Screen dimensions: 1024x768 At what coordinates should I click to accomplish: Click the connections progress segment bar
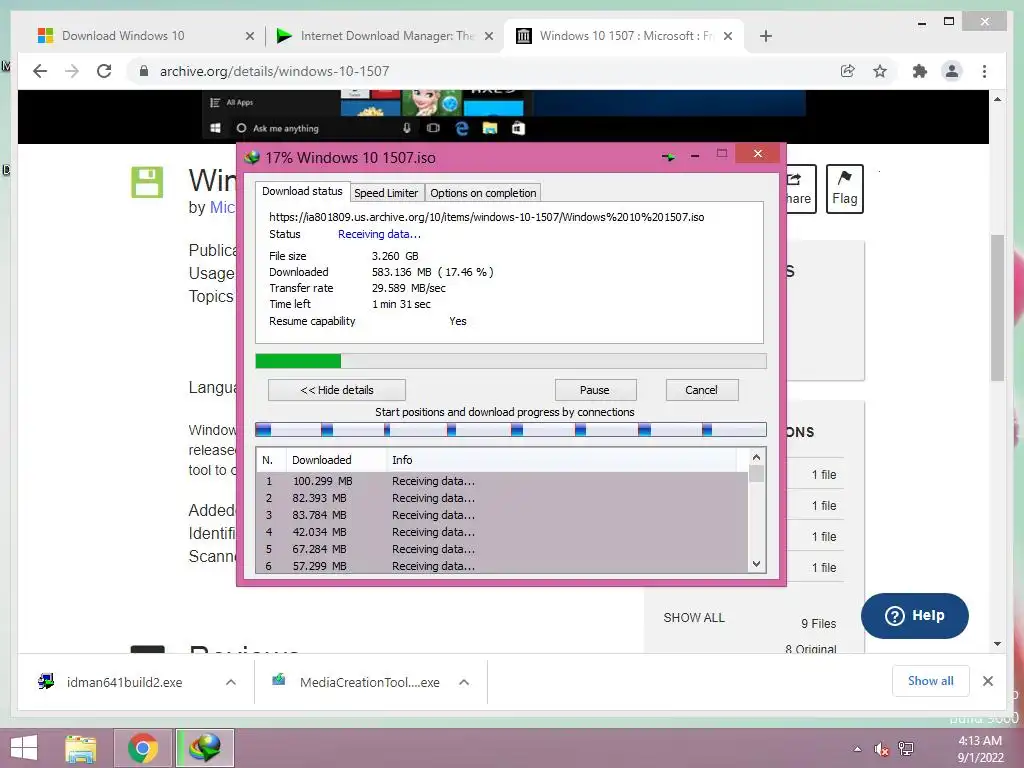pyautogui.click(x=511, y=430)
